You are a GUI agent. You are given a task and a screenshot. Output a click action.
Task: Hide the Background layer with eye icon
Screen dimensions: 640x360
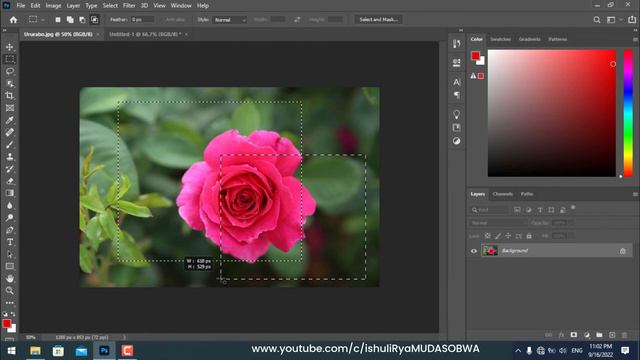[474, 251]
